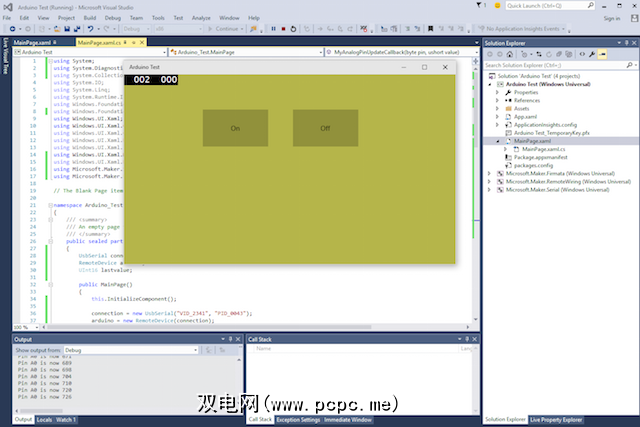Switch to the Immediate Window tab
The image size is (640, 427).
point(349,419)
